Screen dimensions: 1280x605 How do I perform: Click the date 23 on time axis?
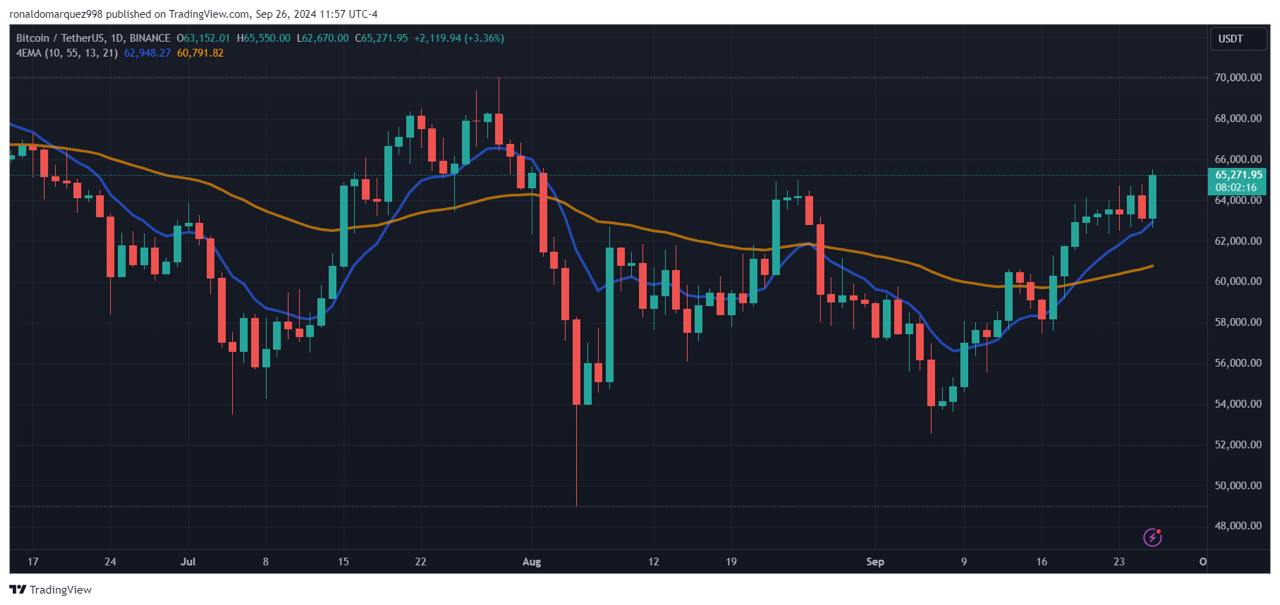pos(1119,562)
